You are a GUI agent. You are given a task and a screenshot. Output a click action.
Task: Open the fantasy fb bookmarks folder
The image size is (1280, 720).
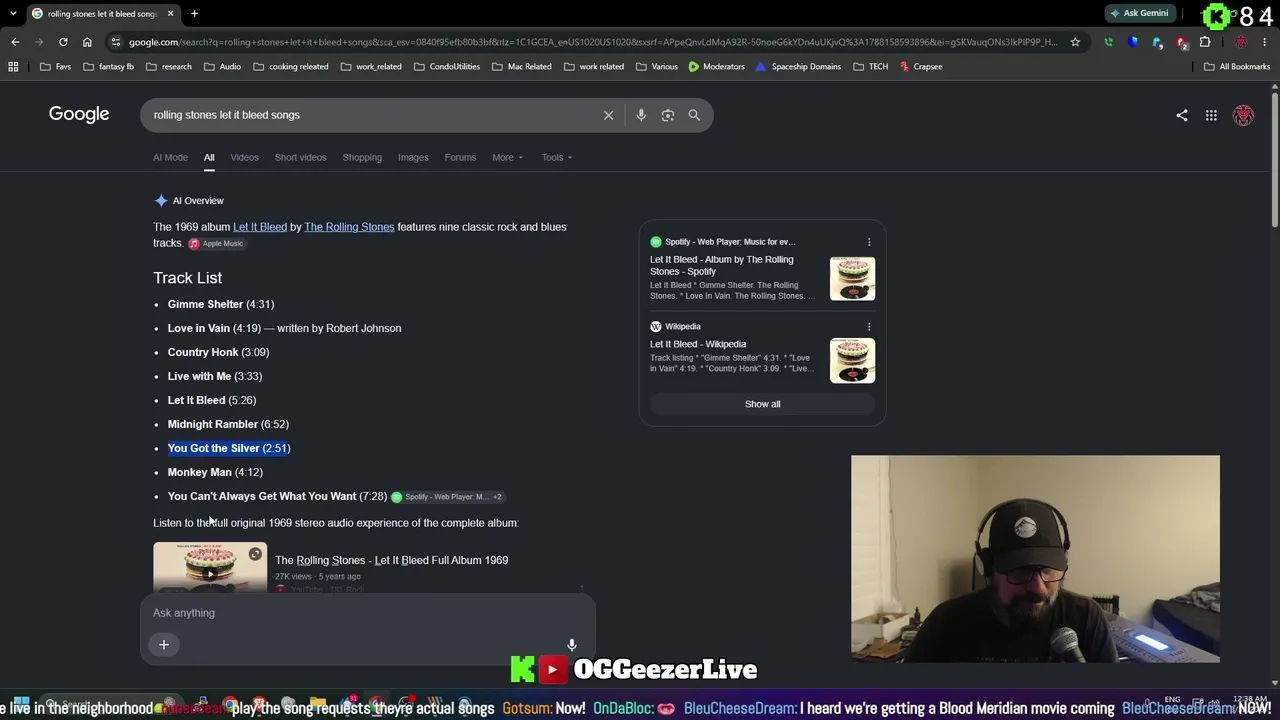coord(108,67)
